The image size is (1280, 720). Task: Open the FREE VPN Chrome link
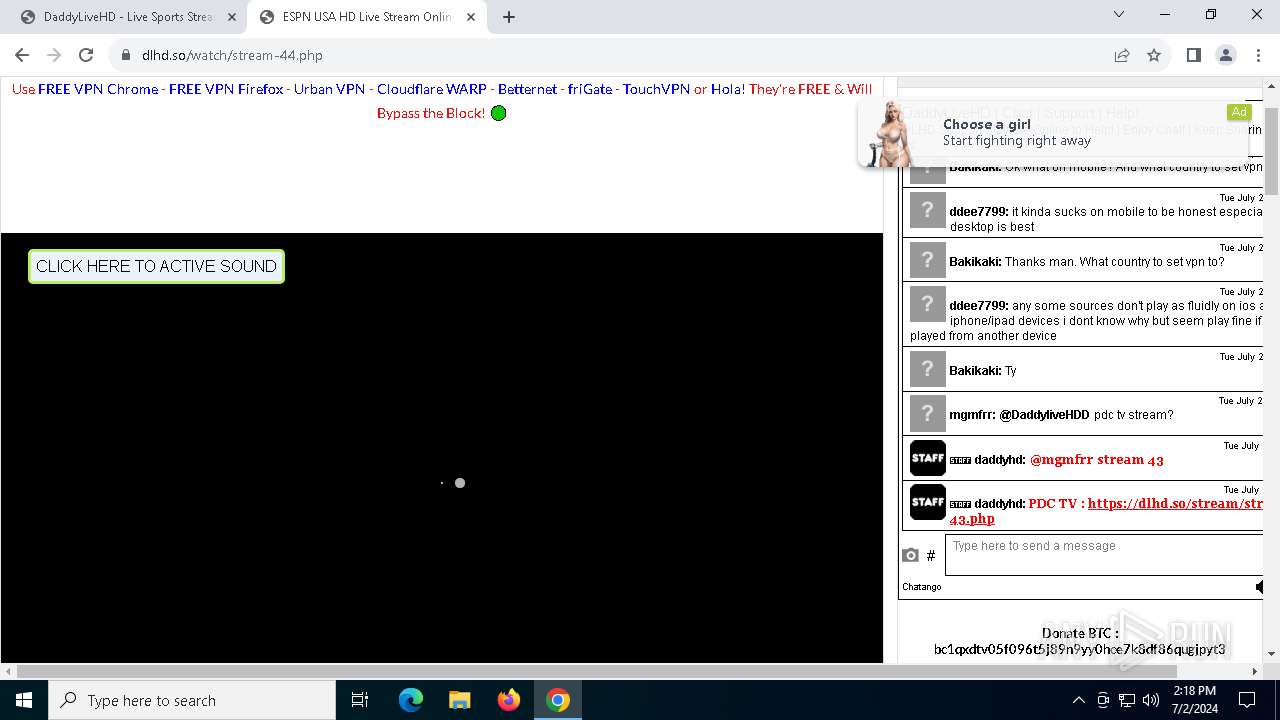(x=98, y=89)
